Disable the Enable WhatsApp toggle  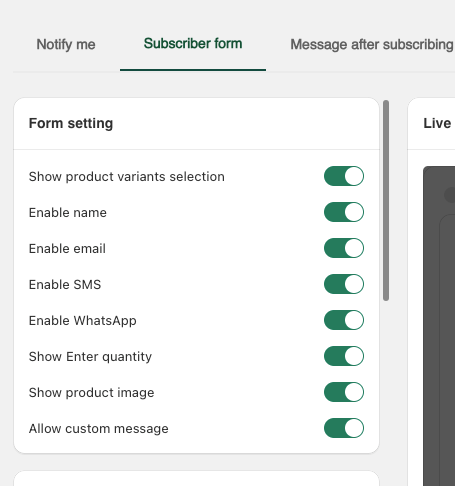click(x=344, y=320)
